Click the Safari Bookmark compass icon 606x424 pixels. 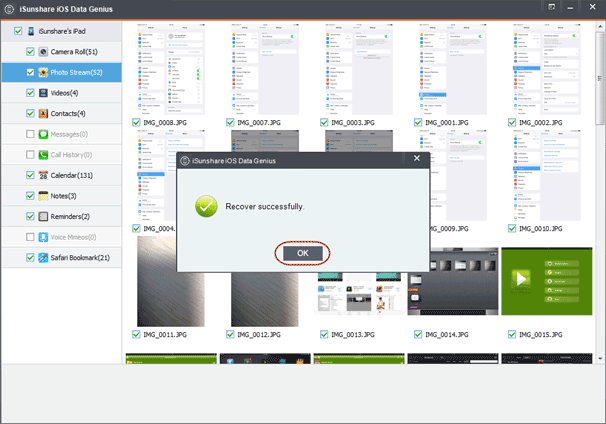click(43, 257)
